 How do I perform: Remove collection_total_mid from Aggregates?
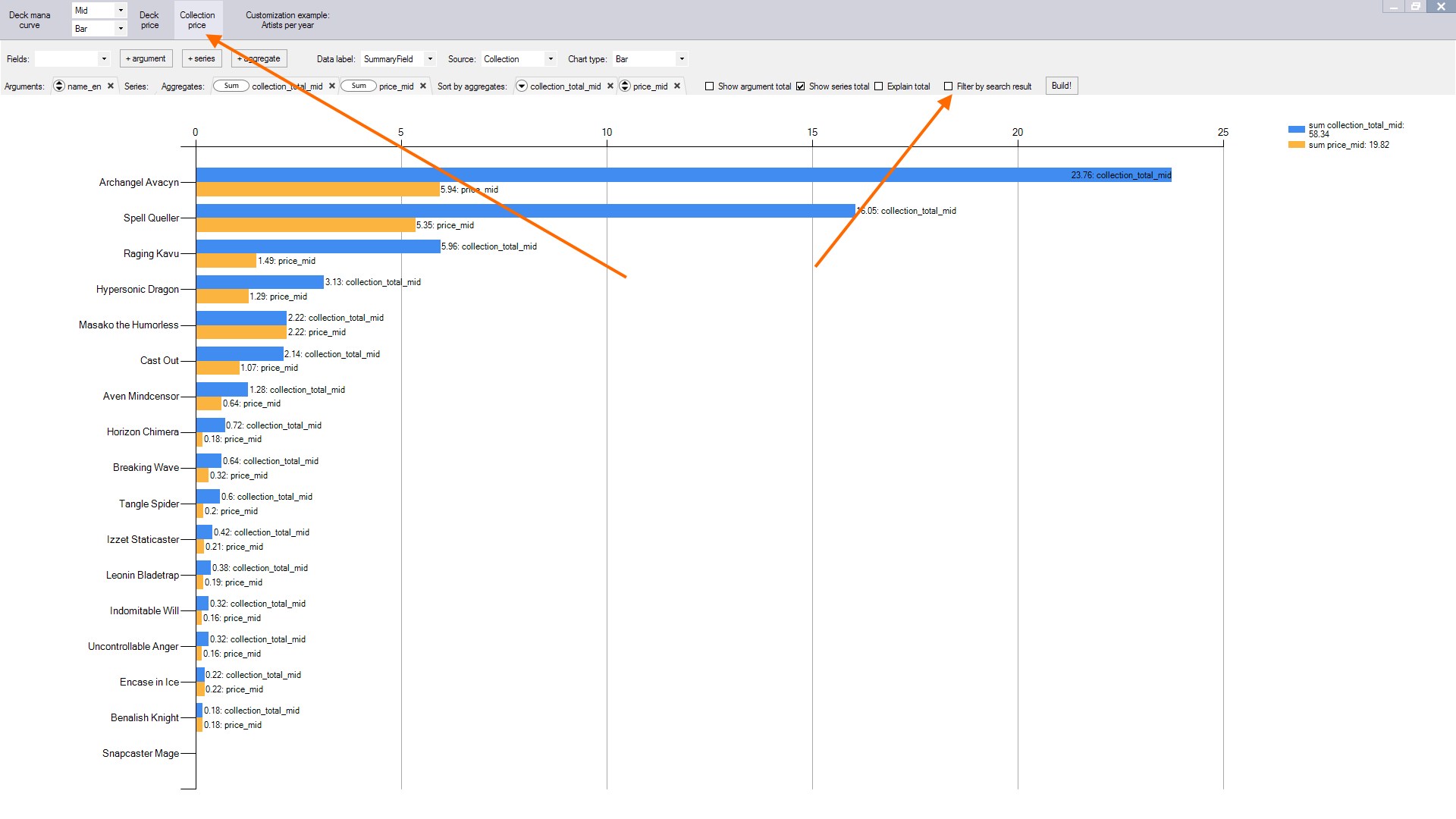332,86
